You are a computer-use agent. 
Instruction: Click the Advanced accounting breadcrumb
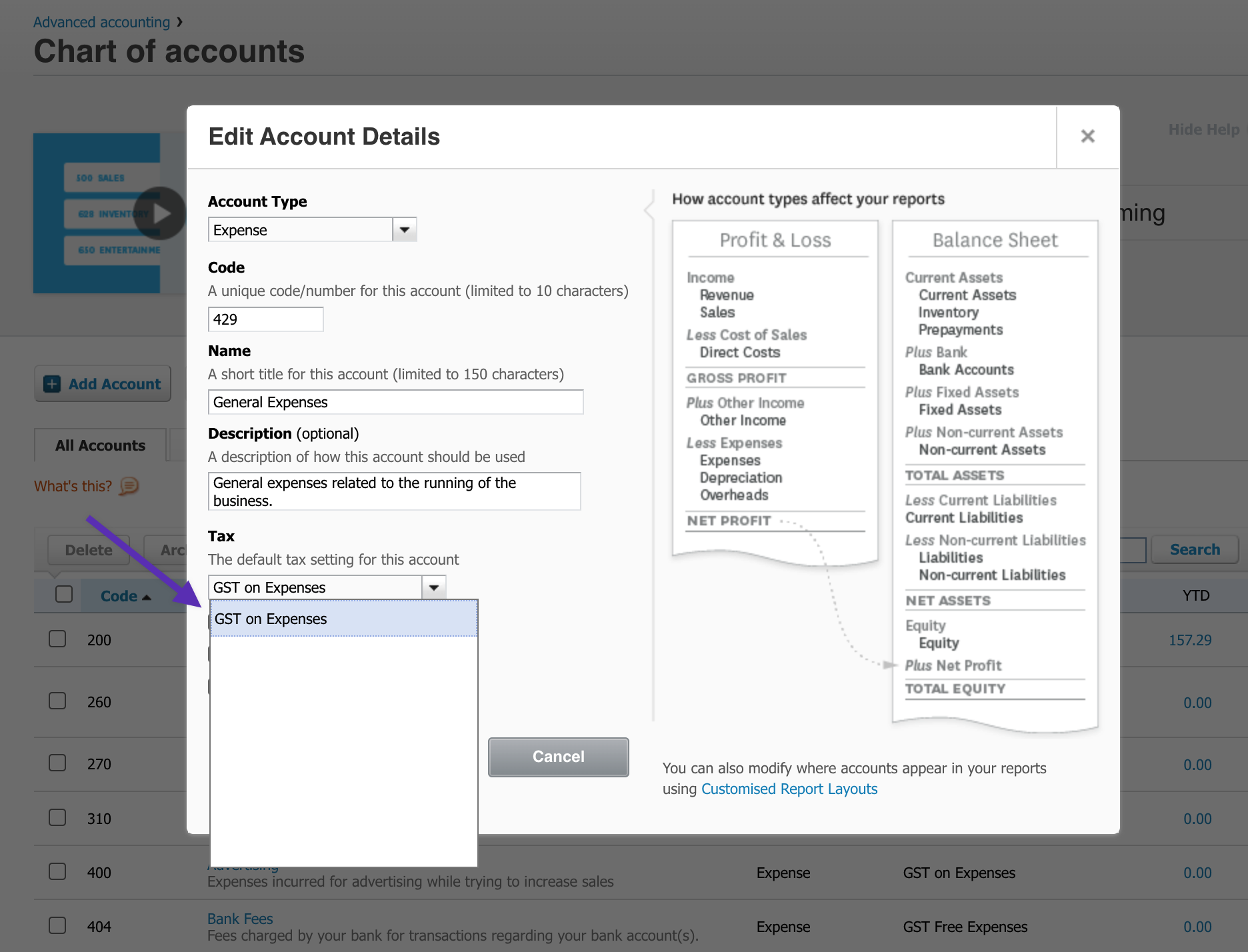pos(101,21)
